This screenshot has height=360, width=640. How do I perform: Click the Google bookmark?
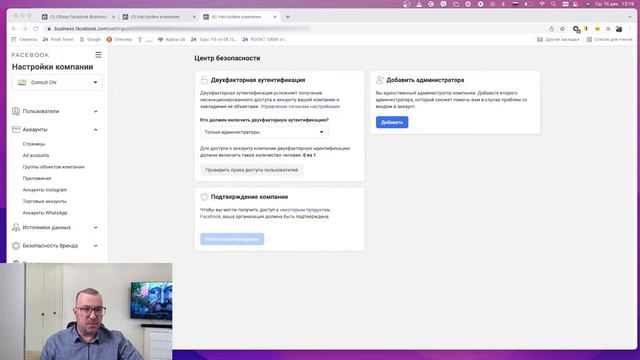[x=90, y=40]
